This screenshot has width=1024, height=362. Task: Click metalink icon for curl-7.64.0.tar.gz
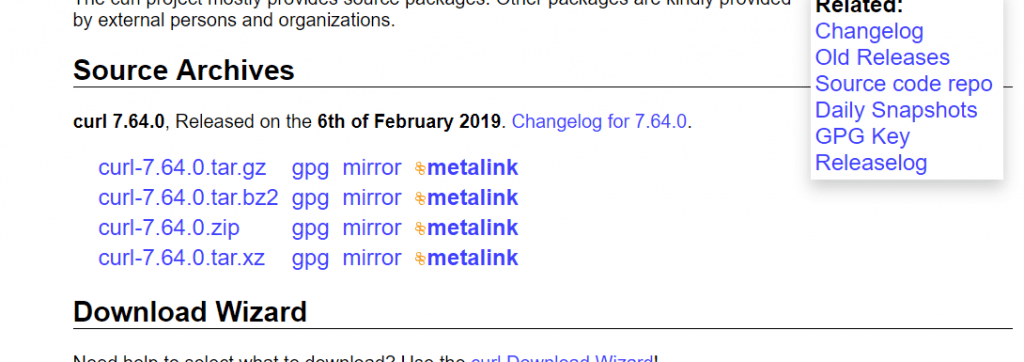click(421, 169)
